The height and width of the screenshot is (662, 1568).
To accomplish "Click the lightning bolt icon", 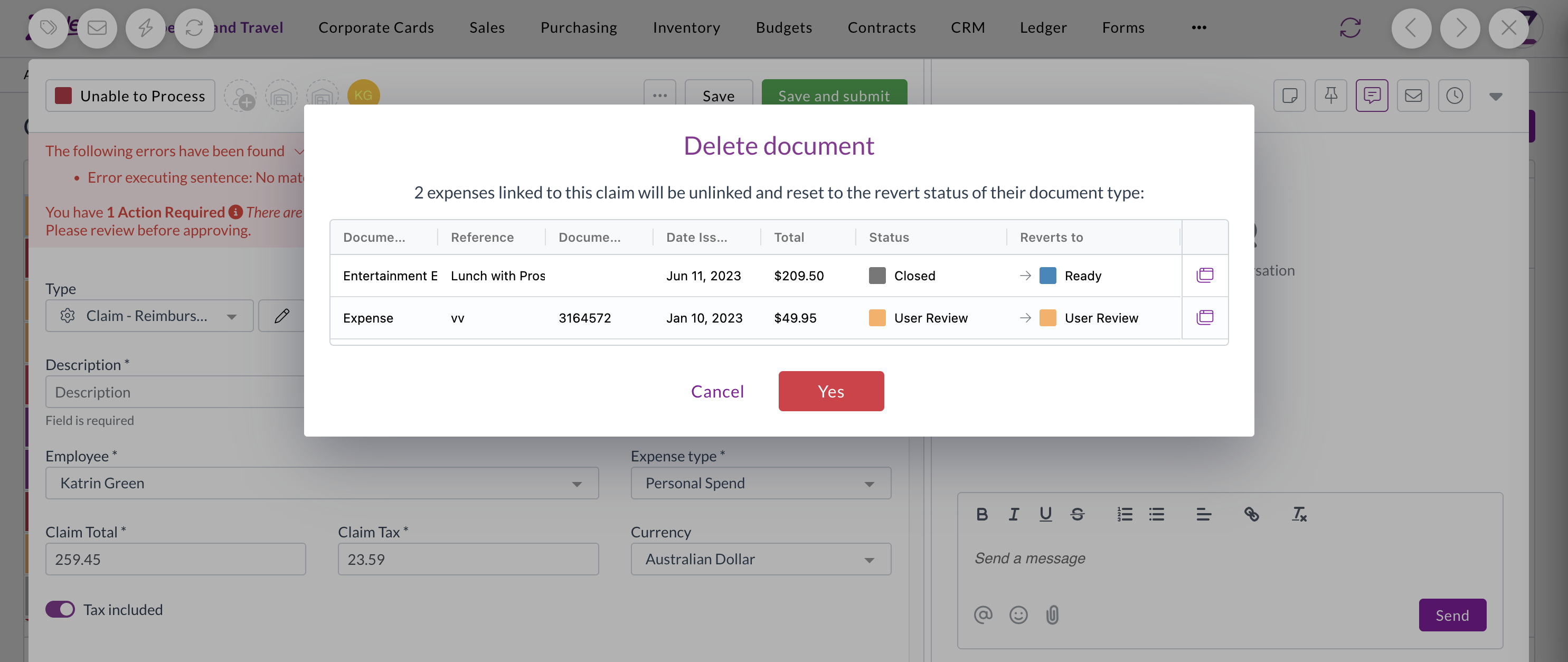I will (146, 28).
